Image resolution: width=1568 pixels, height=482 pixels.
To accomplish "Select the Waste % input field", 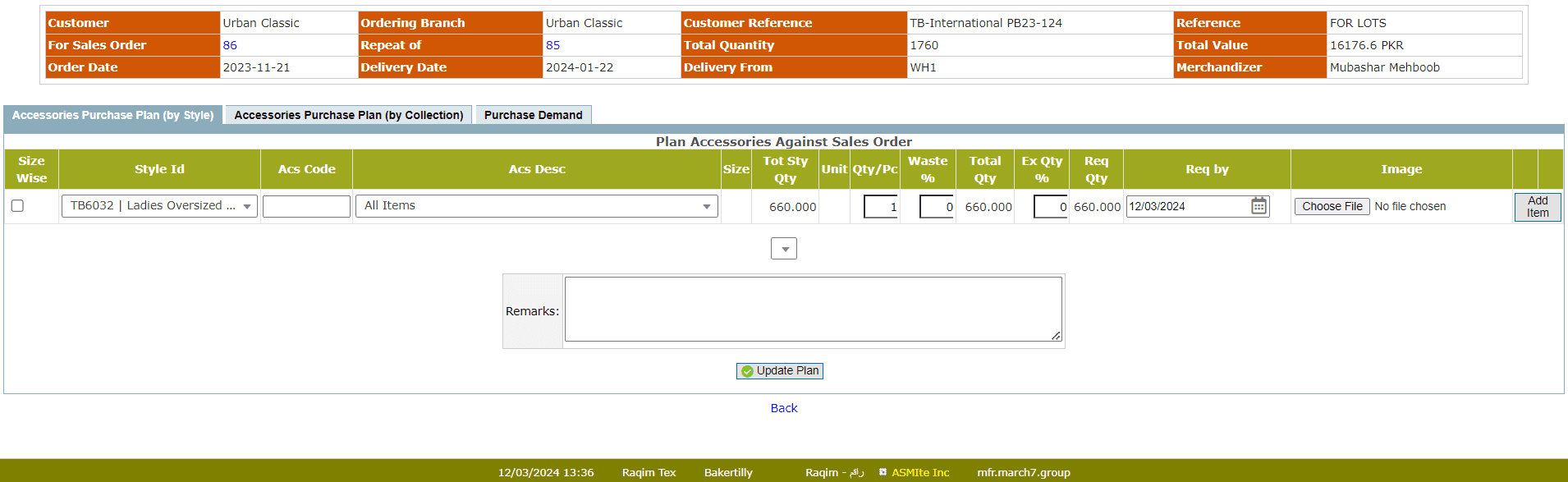I will tap(937, 207).
